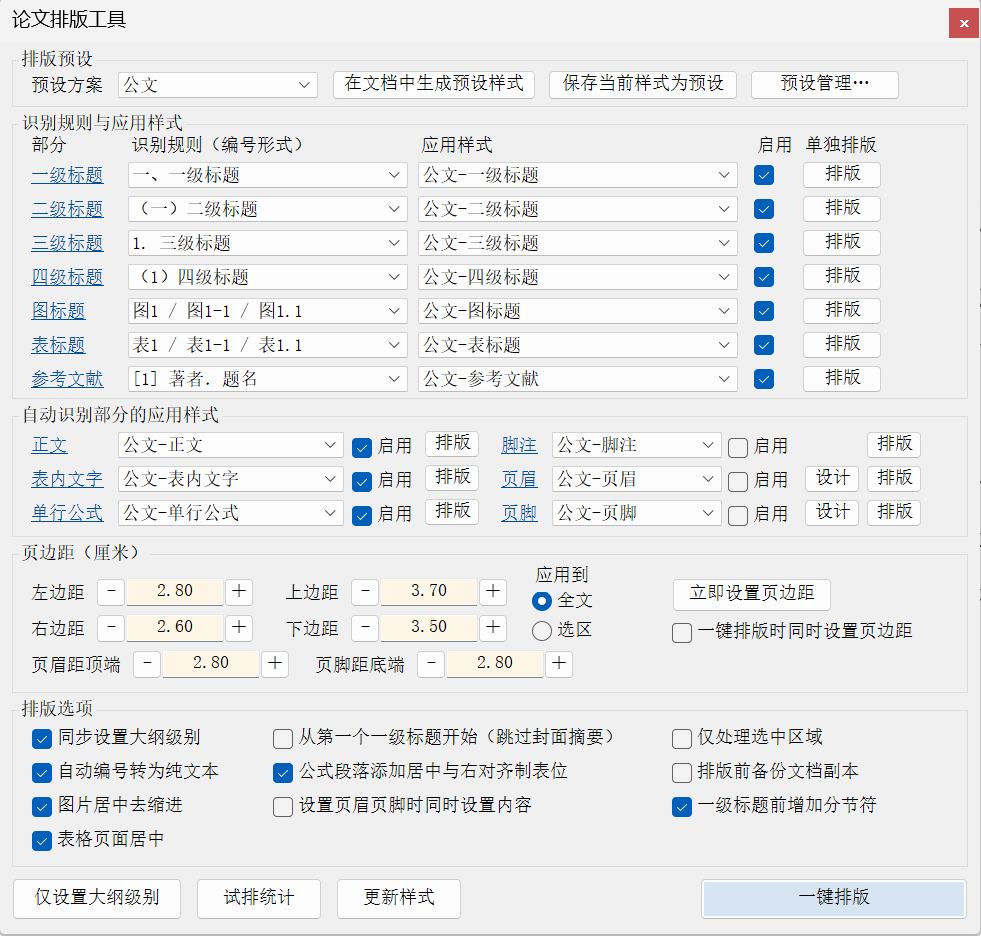Enable the 脚注 启用 checkbox
This screenshot has width=981, height=936.
(x=738, y=447)
